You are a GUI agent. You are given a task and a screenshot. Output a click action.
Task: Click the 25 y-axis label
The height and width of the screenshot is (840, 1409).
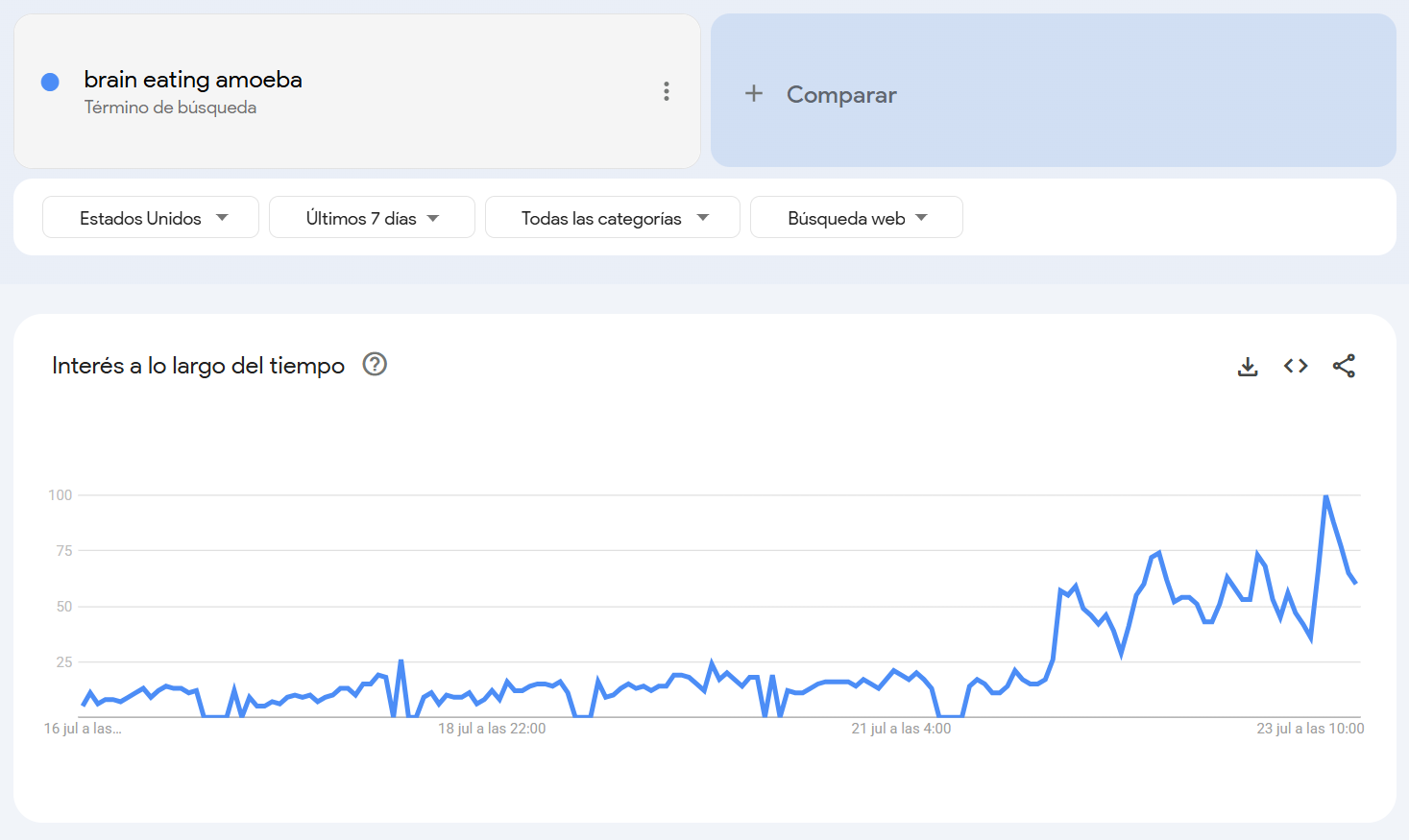64,662
